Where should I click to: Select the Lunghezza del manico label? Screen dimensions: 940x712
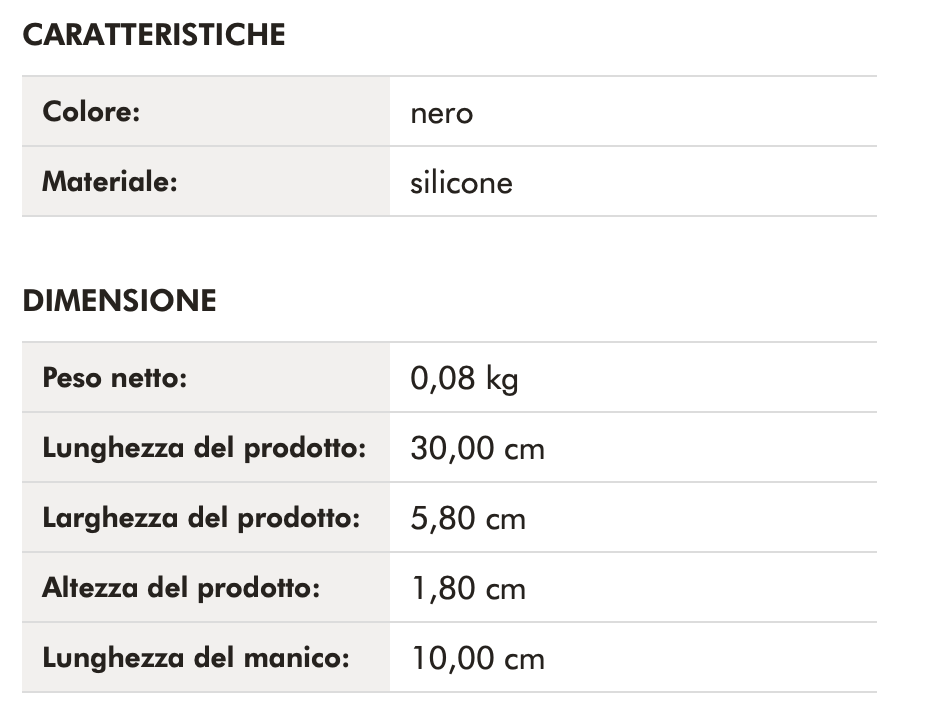coord(196,658)
